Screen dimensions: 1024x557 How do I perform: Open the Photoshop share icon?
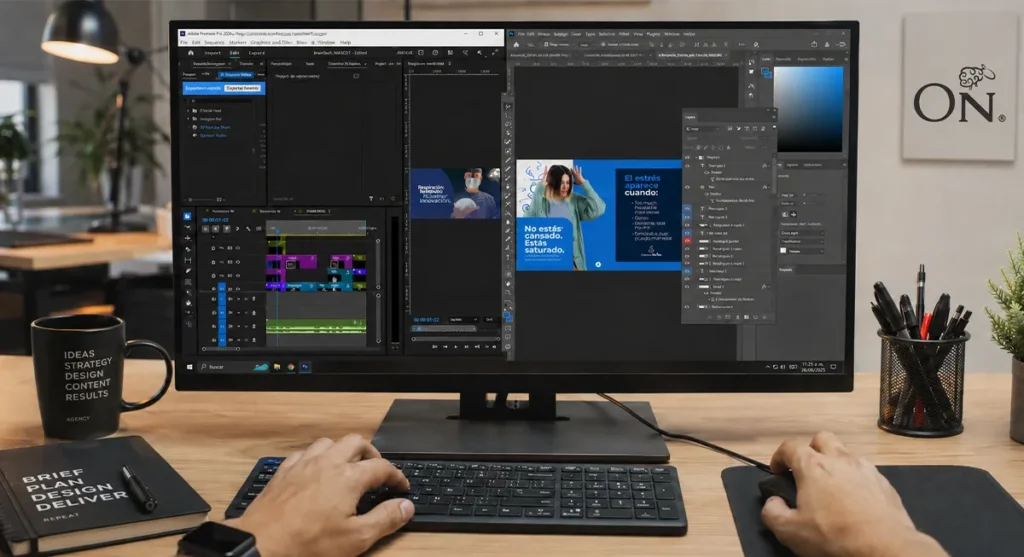tap(814, 44)
